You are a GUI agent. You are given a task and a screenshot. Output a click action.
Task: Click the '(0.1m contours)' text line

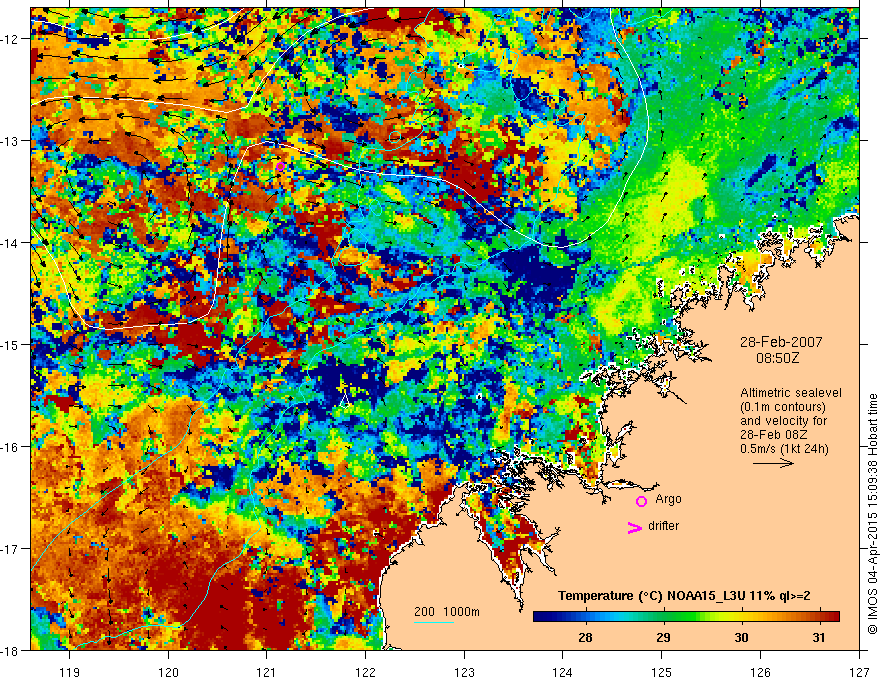[x=782, y=407]
